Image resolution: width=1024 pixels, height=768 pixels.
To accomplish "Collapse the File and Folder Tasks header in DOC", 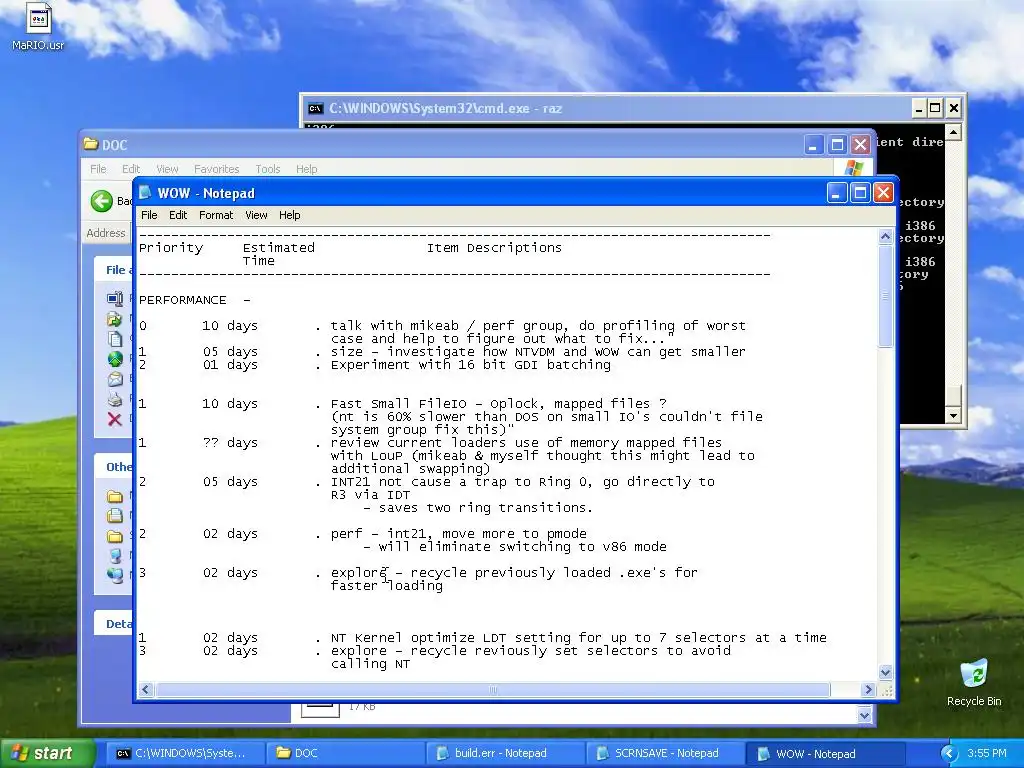I will (116, 270).
